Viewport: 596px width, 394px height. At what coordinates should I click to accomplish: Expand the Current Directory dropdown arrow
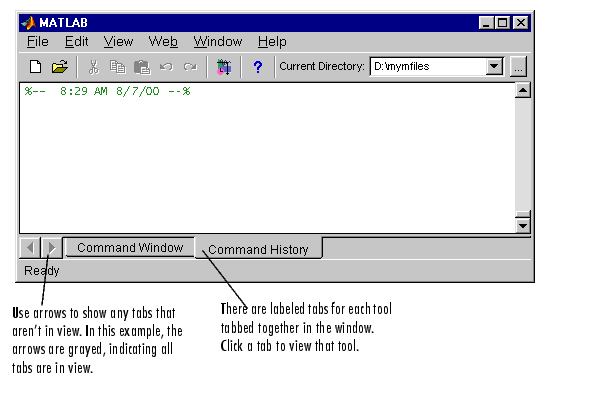(x=494, y=66)
